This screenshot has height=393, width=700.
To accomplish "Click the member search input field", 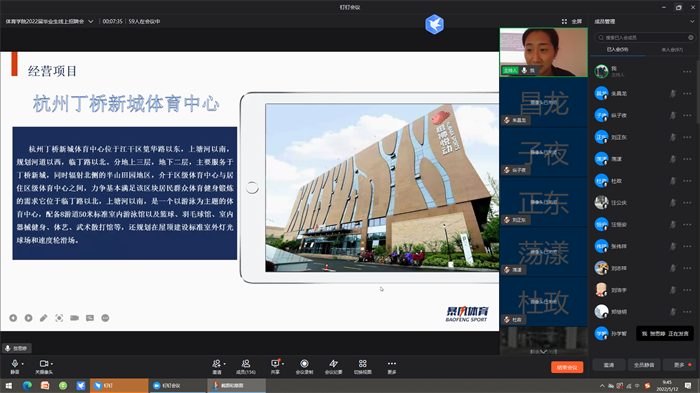I will [645, 38].
